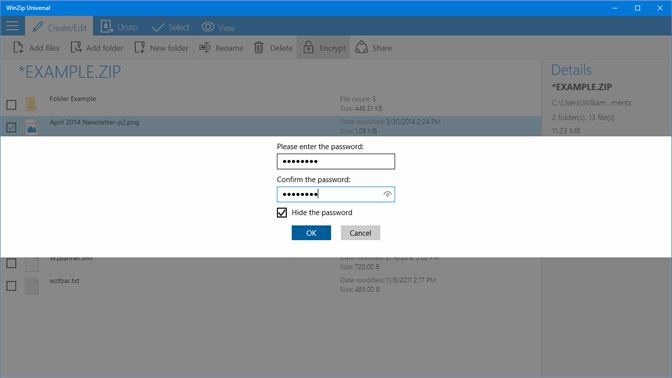Viewport: 672px width, 378px height.
Task: Reveal password with the eye icon
Action: click(387, 195)
